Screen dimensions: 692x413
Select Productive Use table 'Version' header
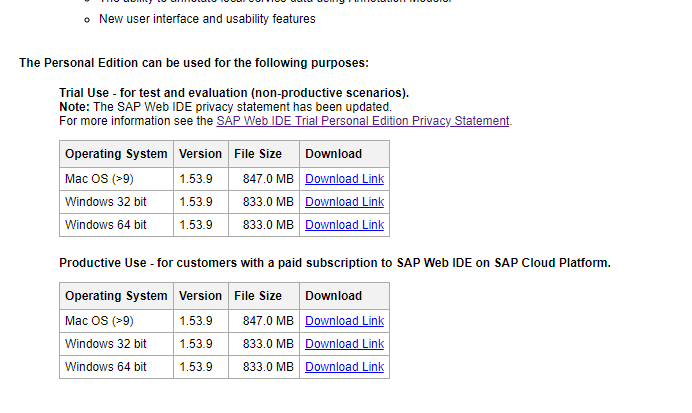[x=200, y=296]
